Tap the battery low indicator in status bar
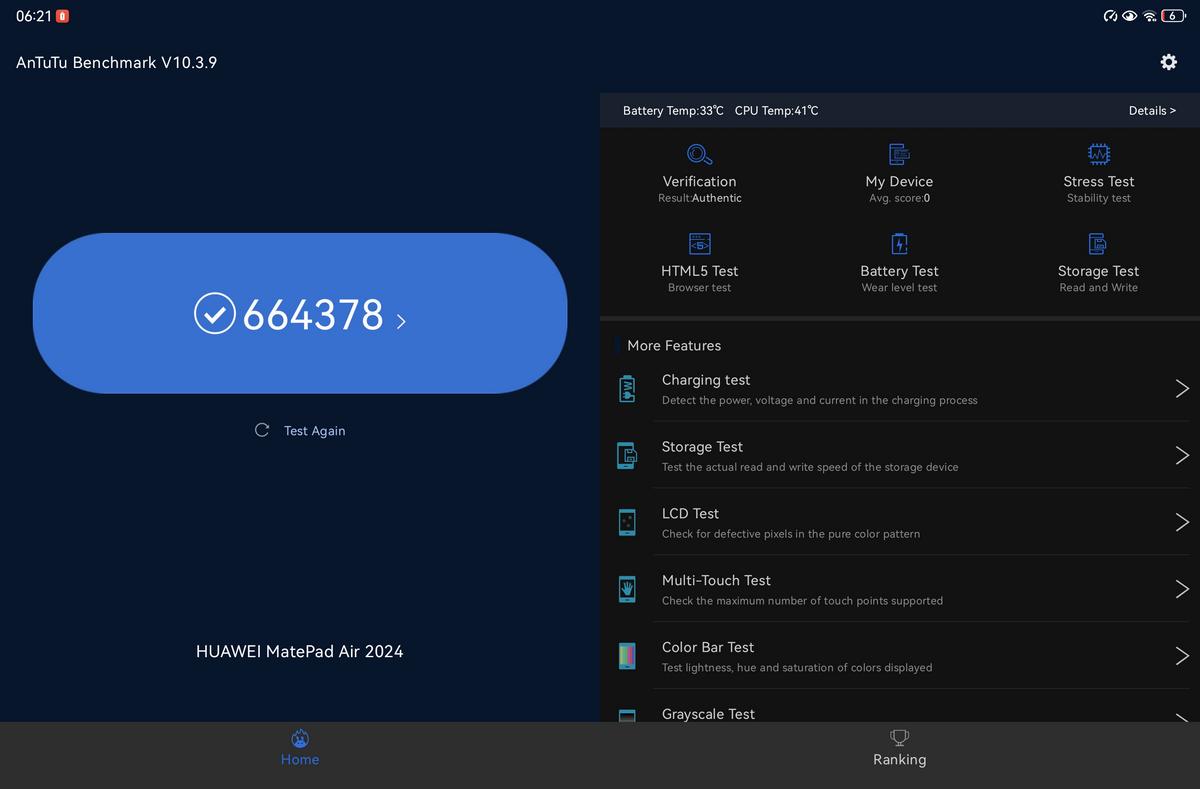This screenshot has height=789, width=1200. 63,16
